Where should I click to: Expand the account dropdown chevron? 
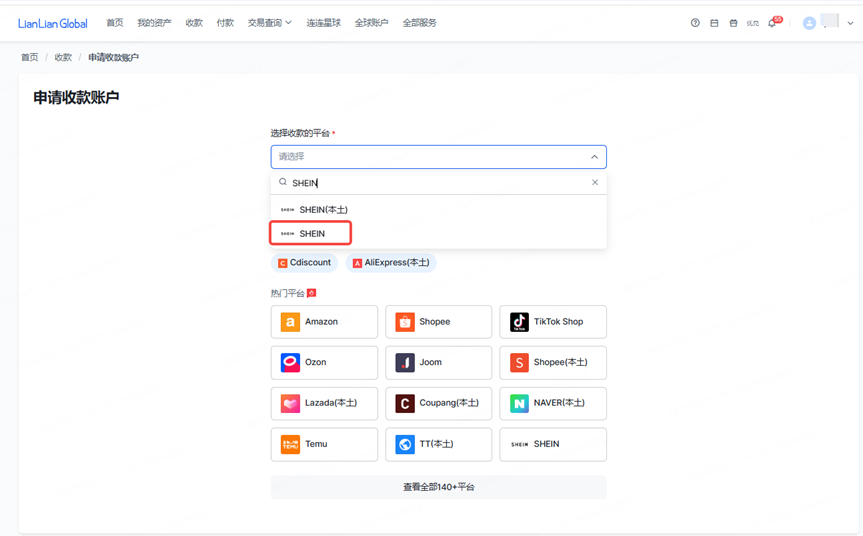coord(850,23)
